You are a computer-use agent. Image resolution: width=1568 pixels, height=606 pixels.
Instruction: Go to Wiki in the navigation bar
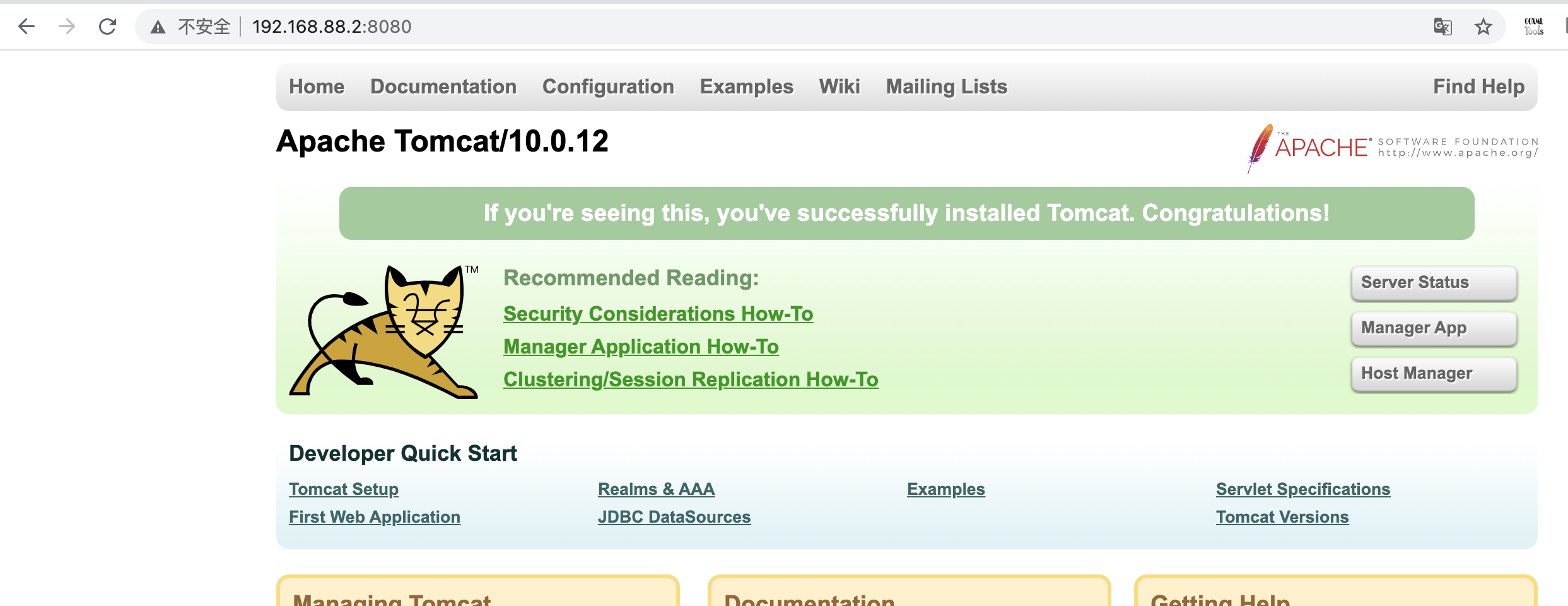coord(840,86)
